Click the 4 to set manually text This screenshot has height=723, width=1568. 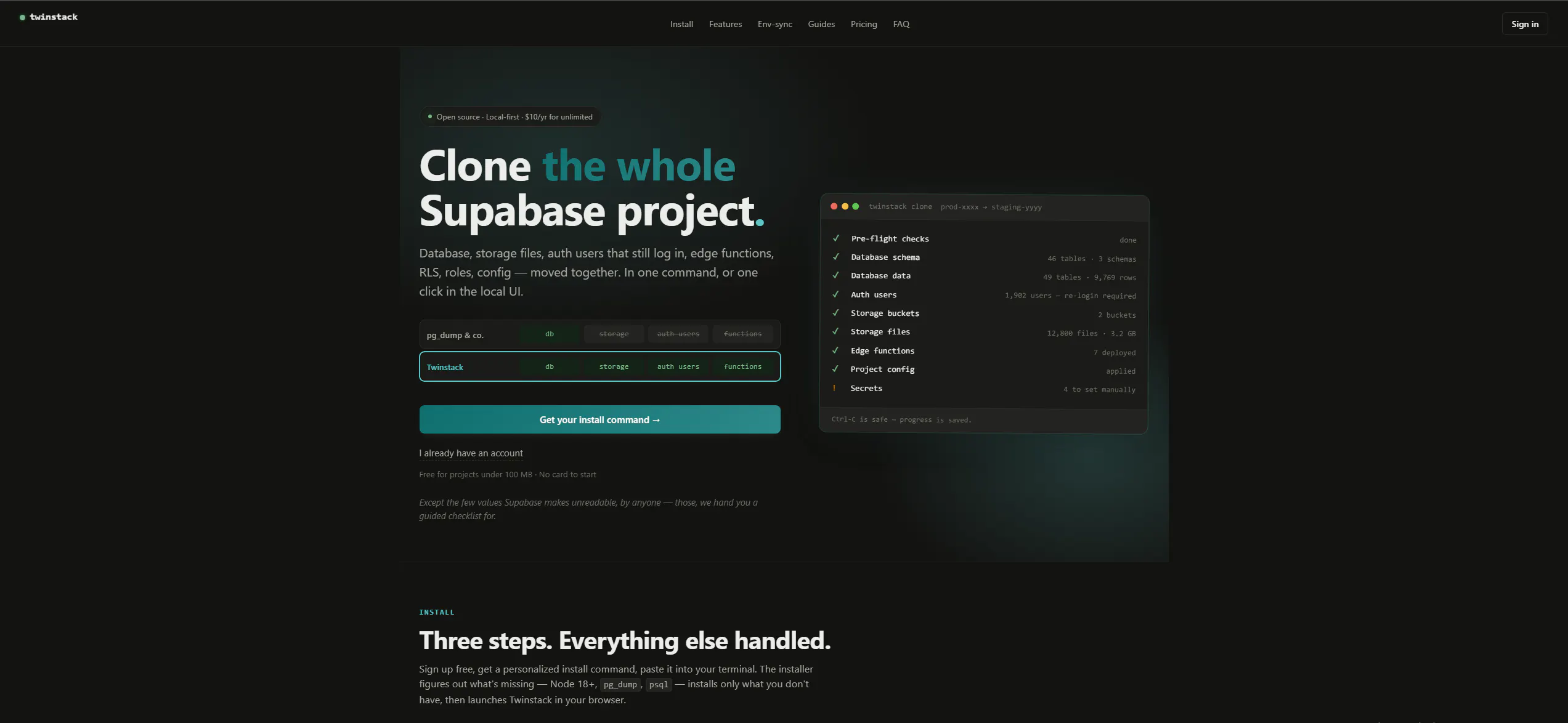1099,389
